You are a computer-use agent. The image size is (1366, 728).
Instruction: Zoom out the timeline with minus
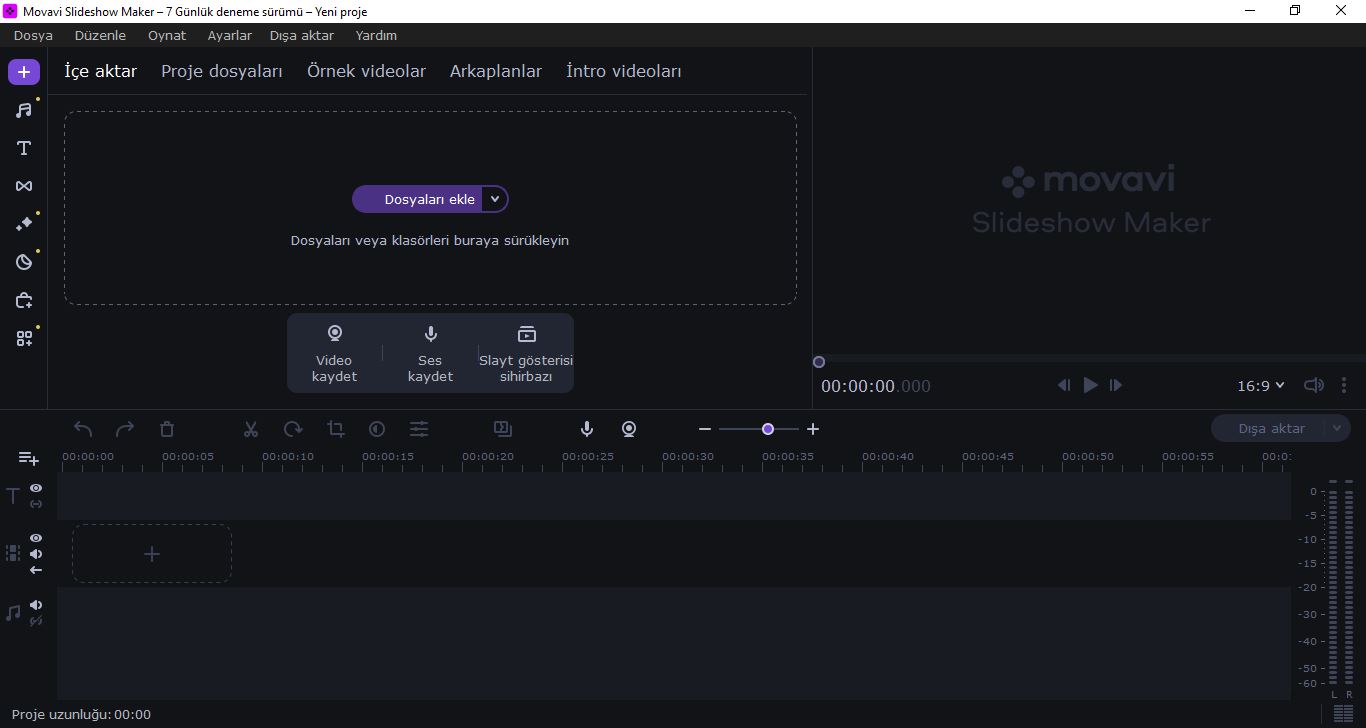point(705,429)
